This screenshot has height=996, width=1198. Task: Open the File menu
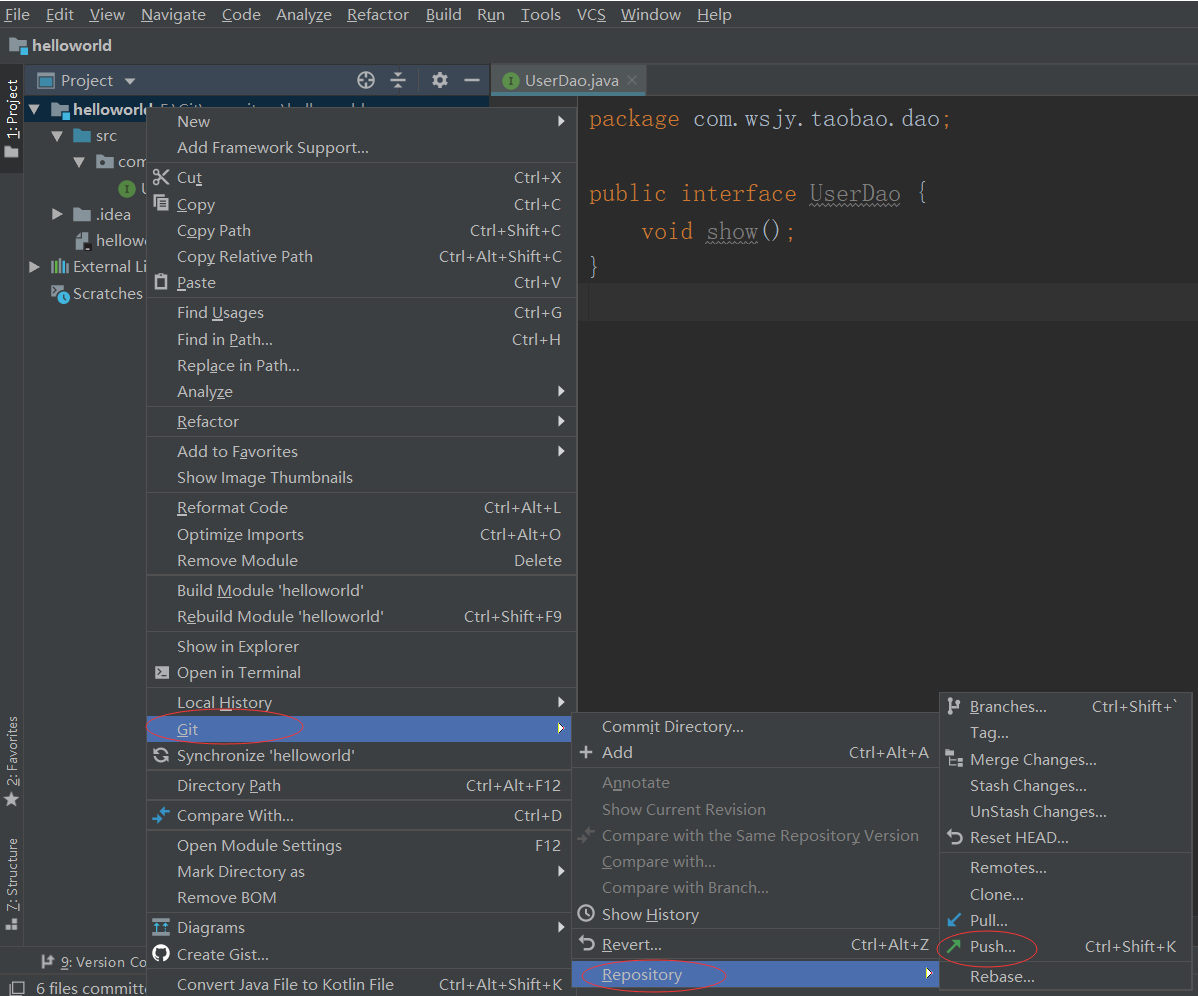[x=17, y=15]
